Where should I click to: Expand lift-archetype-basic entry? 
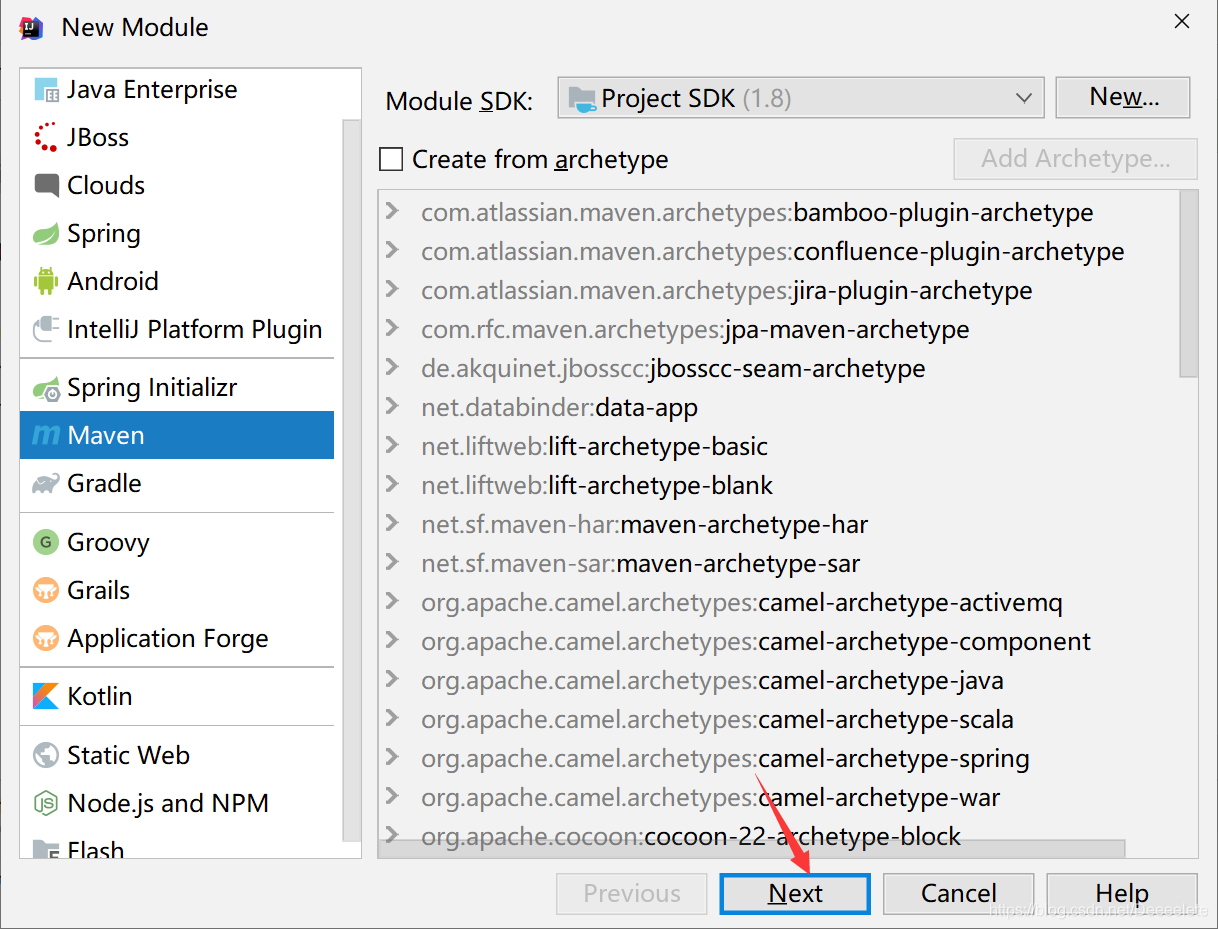[392, 446]
